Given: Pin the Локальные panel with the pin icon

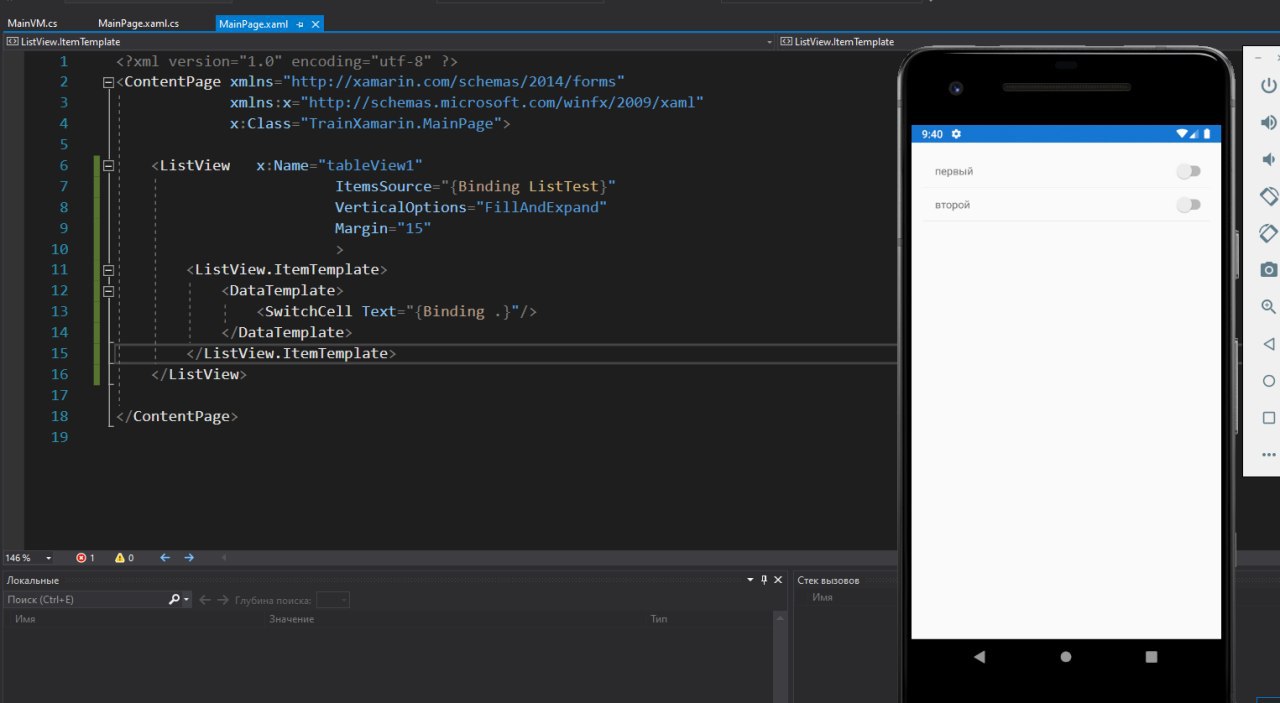Looking at the screenshot, I should click(x=764, y=580).
